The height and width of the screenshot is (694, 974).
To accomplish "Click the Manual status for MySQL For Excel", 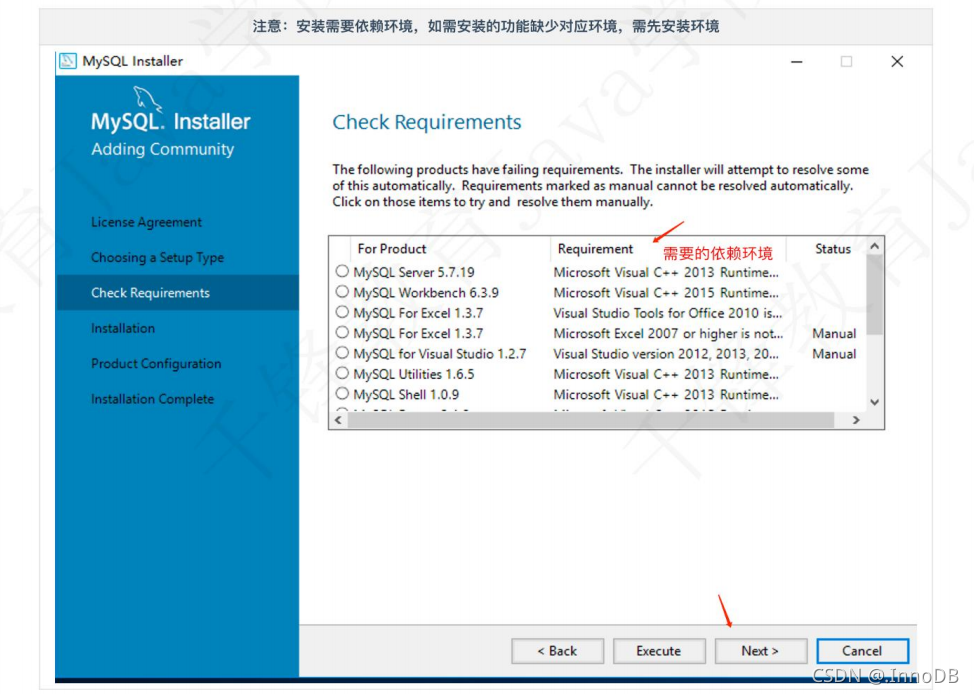I will (x=834, y=334).
